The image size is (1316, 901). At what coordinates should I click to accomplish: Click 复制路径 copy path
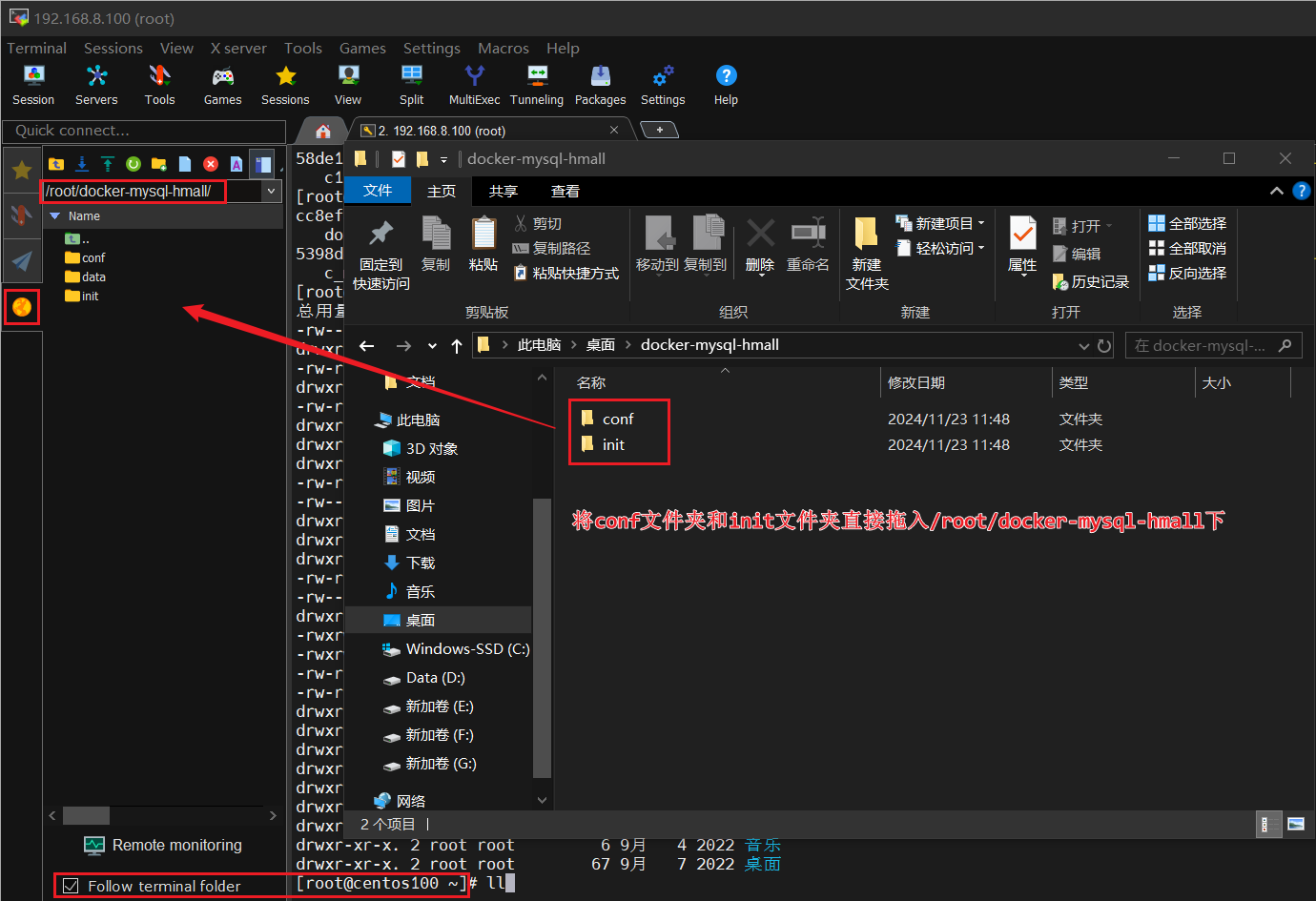click(552, 248)
